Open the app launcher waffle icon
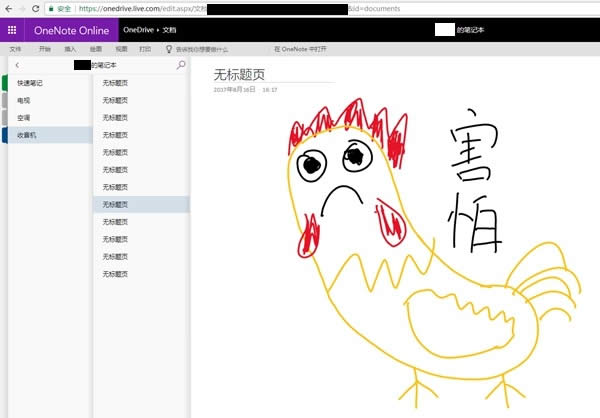Screen dimensions: 600x418 pos(12,29)
